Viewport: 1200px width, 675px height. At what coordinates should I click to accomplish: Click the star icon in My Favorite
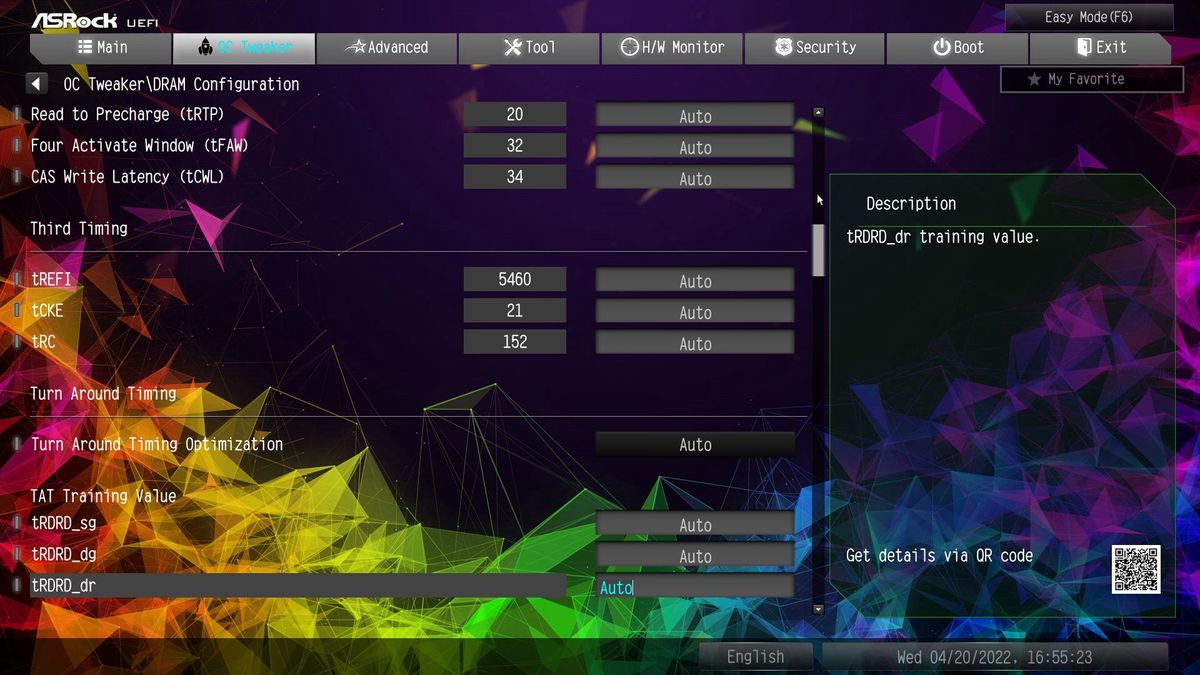[x=1034, y=79]
